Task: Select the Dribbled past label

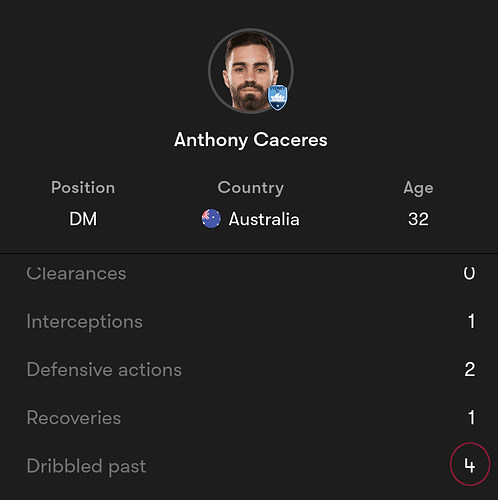Action: 86,466
